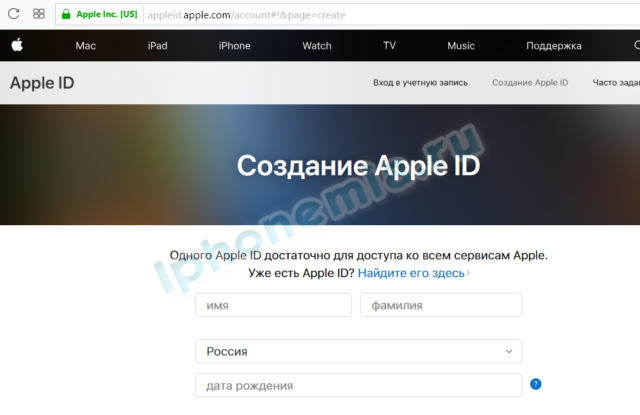640x415 pixels.
Task: Open the iPad menu item
Action: click(158, 46)
